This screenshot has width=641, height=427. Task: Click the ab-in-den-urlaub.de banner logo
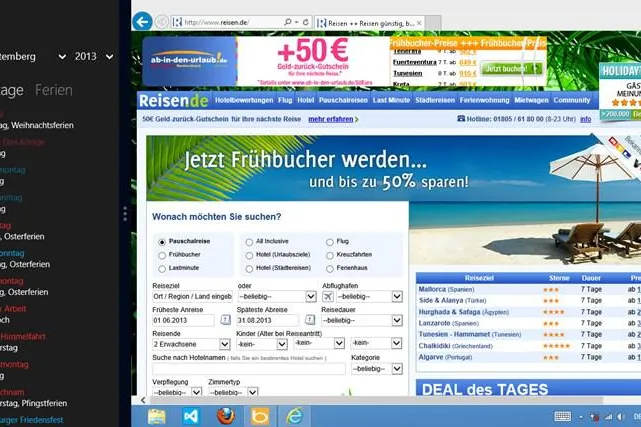[189, 61]
